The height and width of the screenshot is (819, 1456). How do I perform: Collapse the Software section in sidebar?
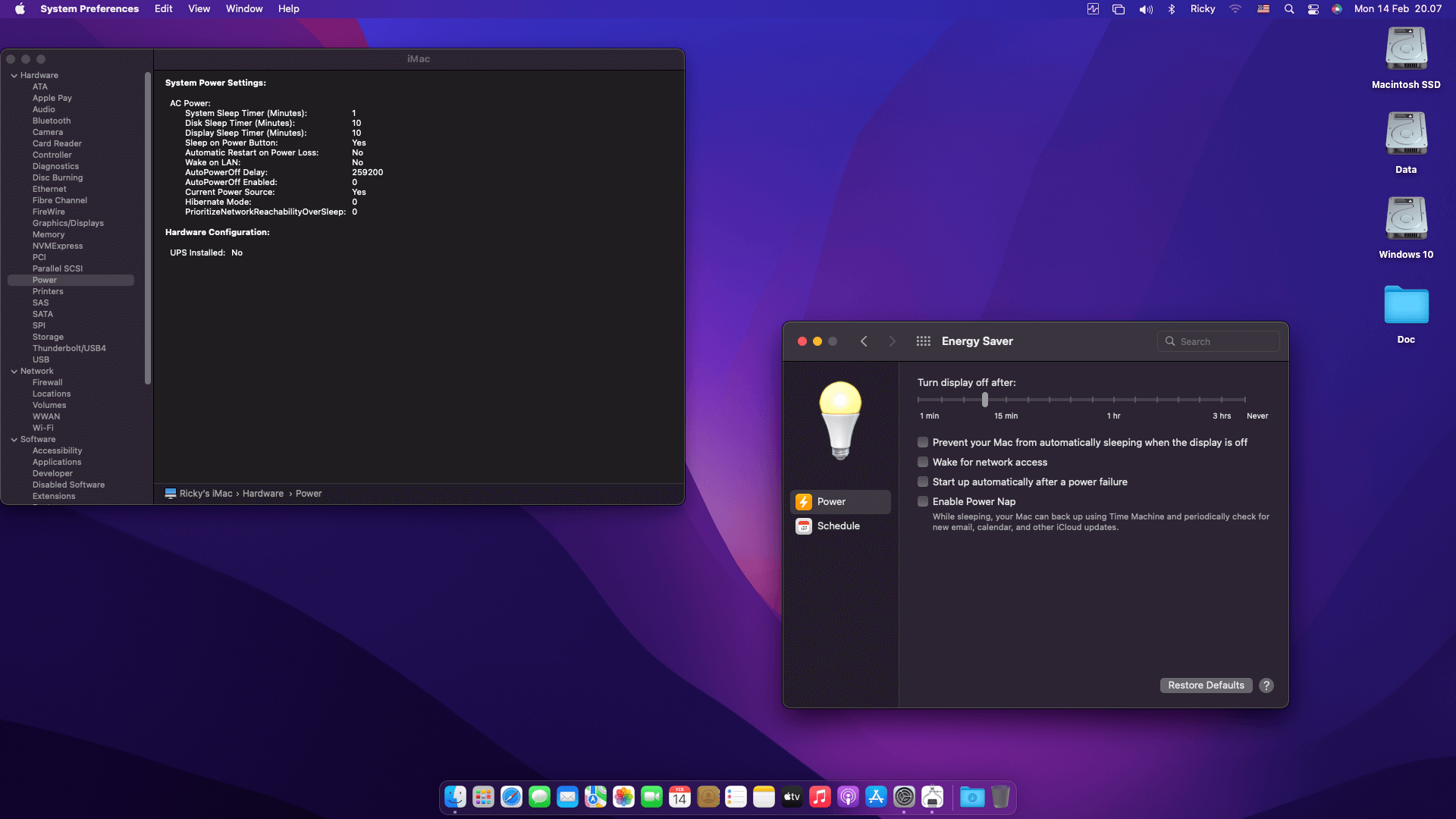click(14, 440)
